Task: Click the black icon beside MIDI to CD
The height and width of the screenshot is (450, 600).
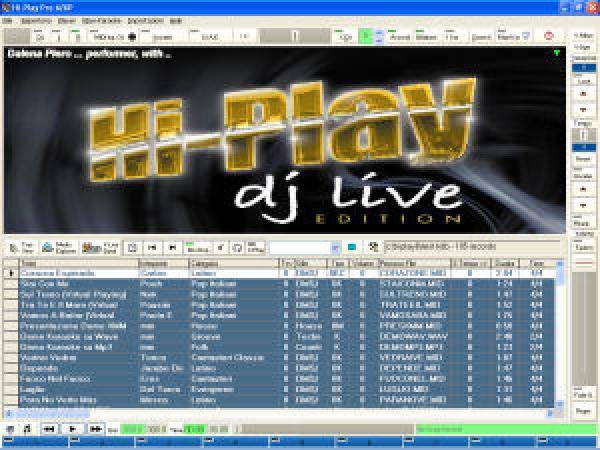Action: click(132, 37)
